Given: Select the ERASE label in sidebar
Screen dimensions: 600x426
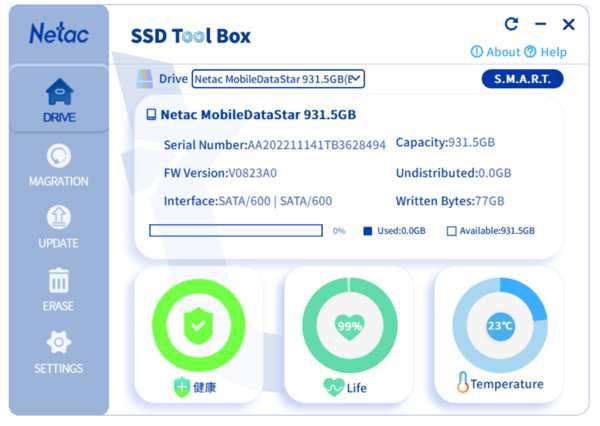Looking at the screenshot, I should tap(59, 306).
